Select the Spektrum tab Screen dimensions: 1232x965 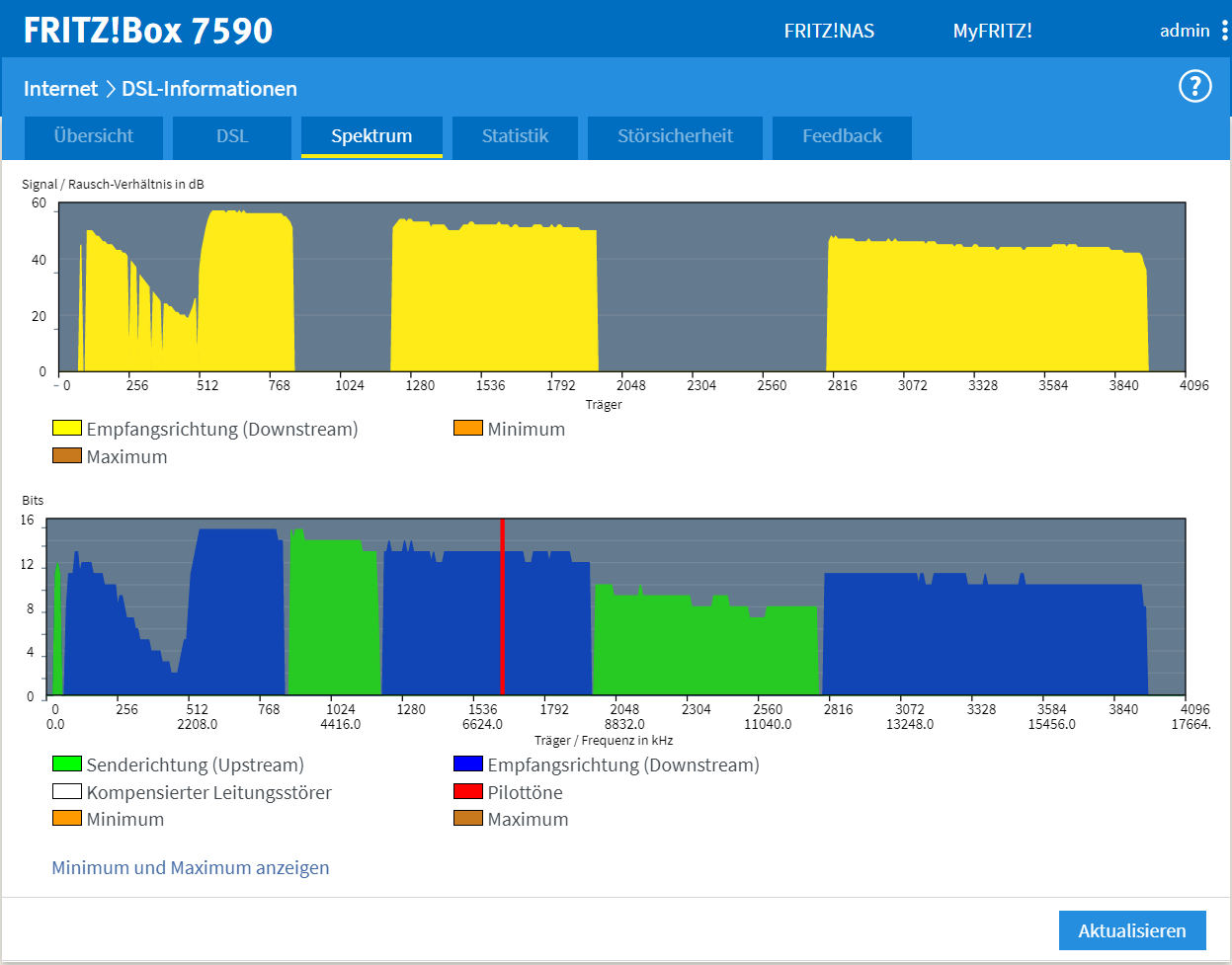coord(371,137)
